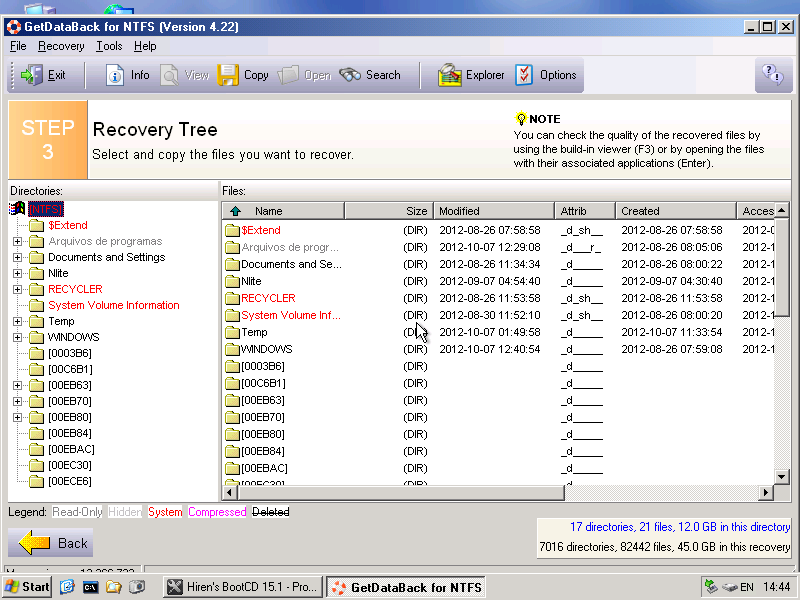The height and width of the screenshot is (600, 800).
Task: Click the network icon in system tray
Action: click(711, 587)
